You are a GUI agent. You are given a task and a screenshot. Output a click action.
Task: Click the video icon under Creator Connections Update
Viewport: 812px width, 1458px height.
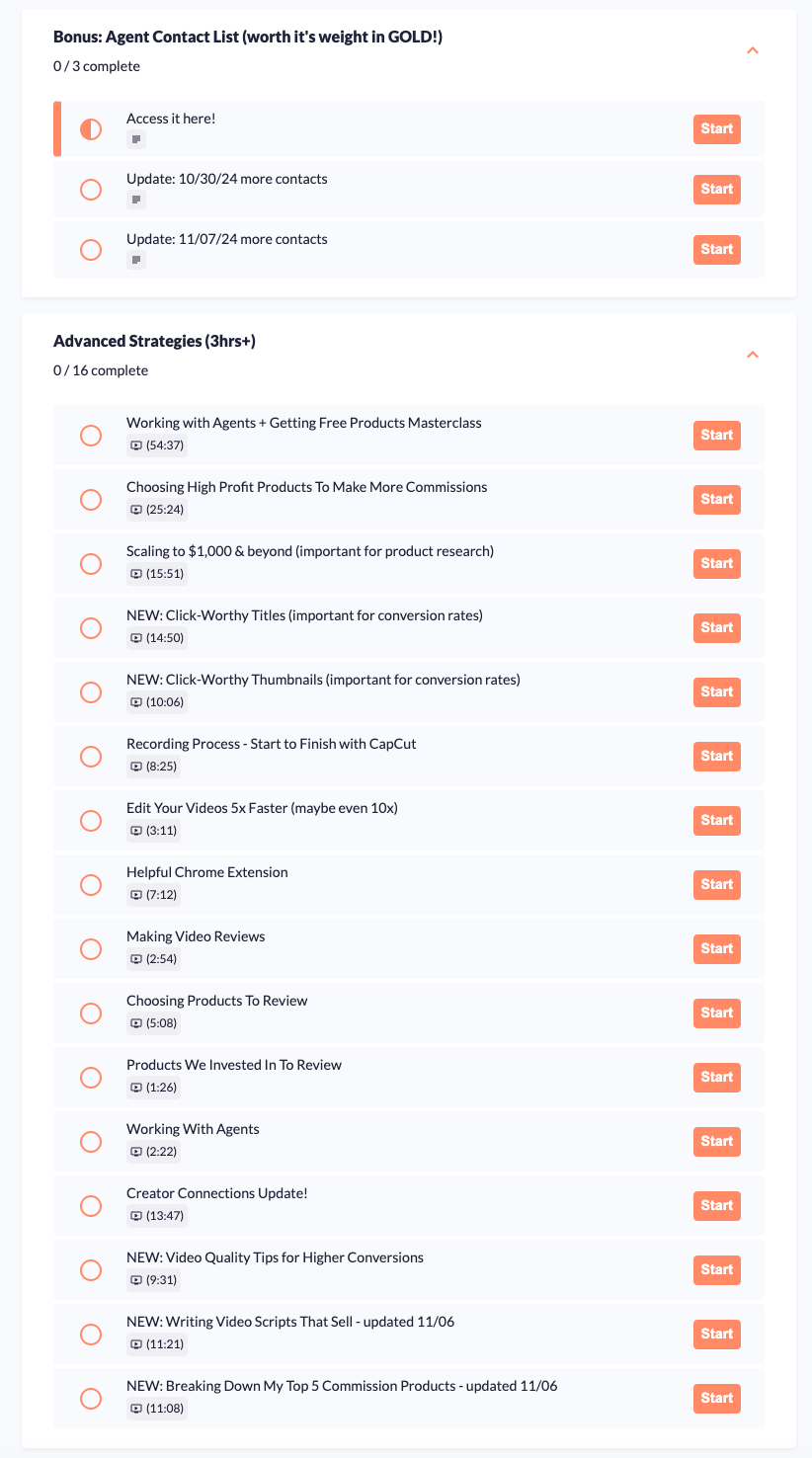click(136, 1216)
